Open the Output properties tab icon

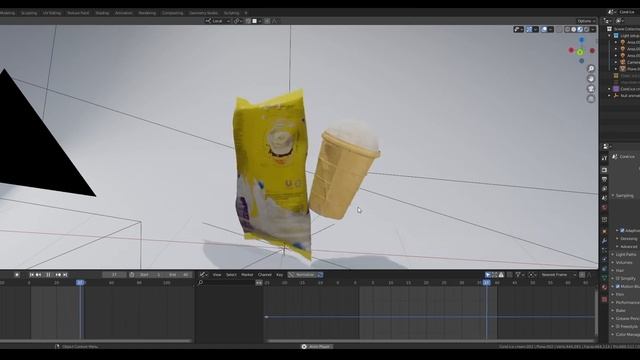(x=604, y=180)
